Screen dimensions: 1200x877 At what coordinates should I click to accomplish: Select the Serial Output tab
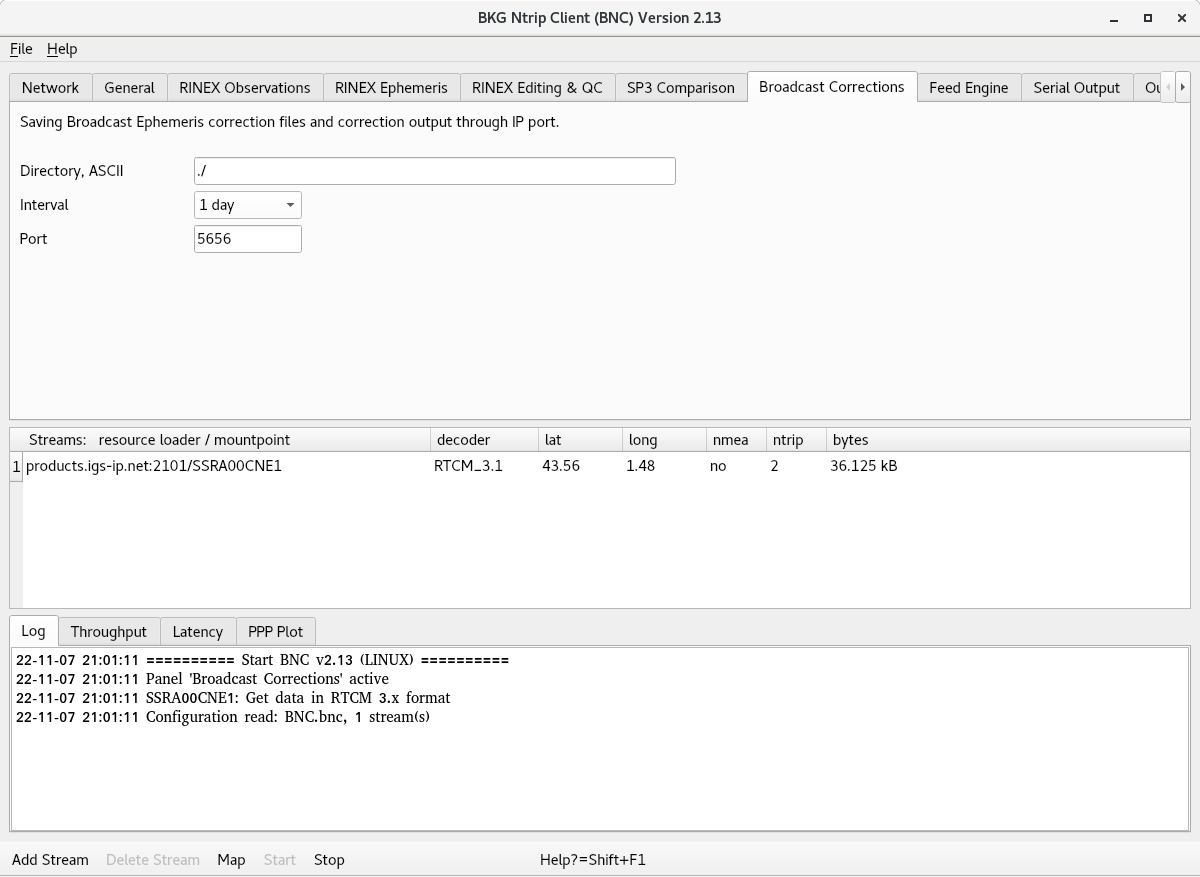(1076, 88)
